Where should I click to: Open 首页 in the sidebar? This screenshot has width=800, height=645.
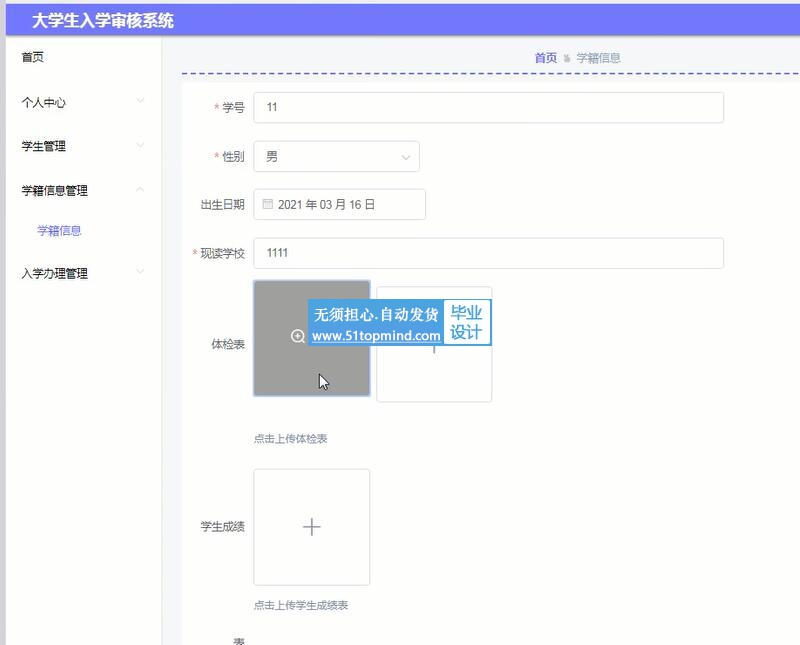click(x=33, y=57)
